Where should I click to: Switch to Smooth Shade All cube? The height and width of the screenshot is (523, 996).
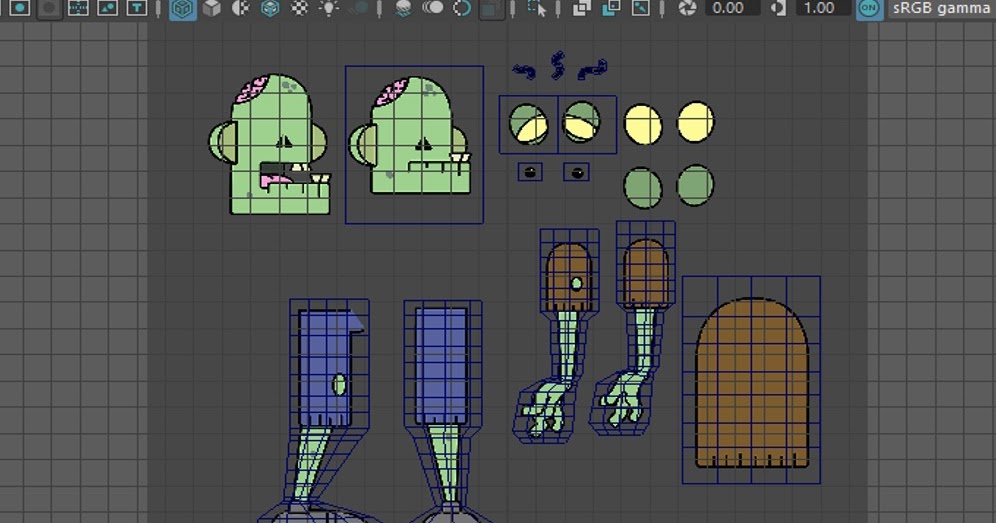211,8
